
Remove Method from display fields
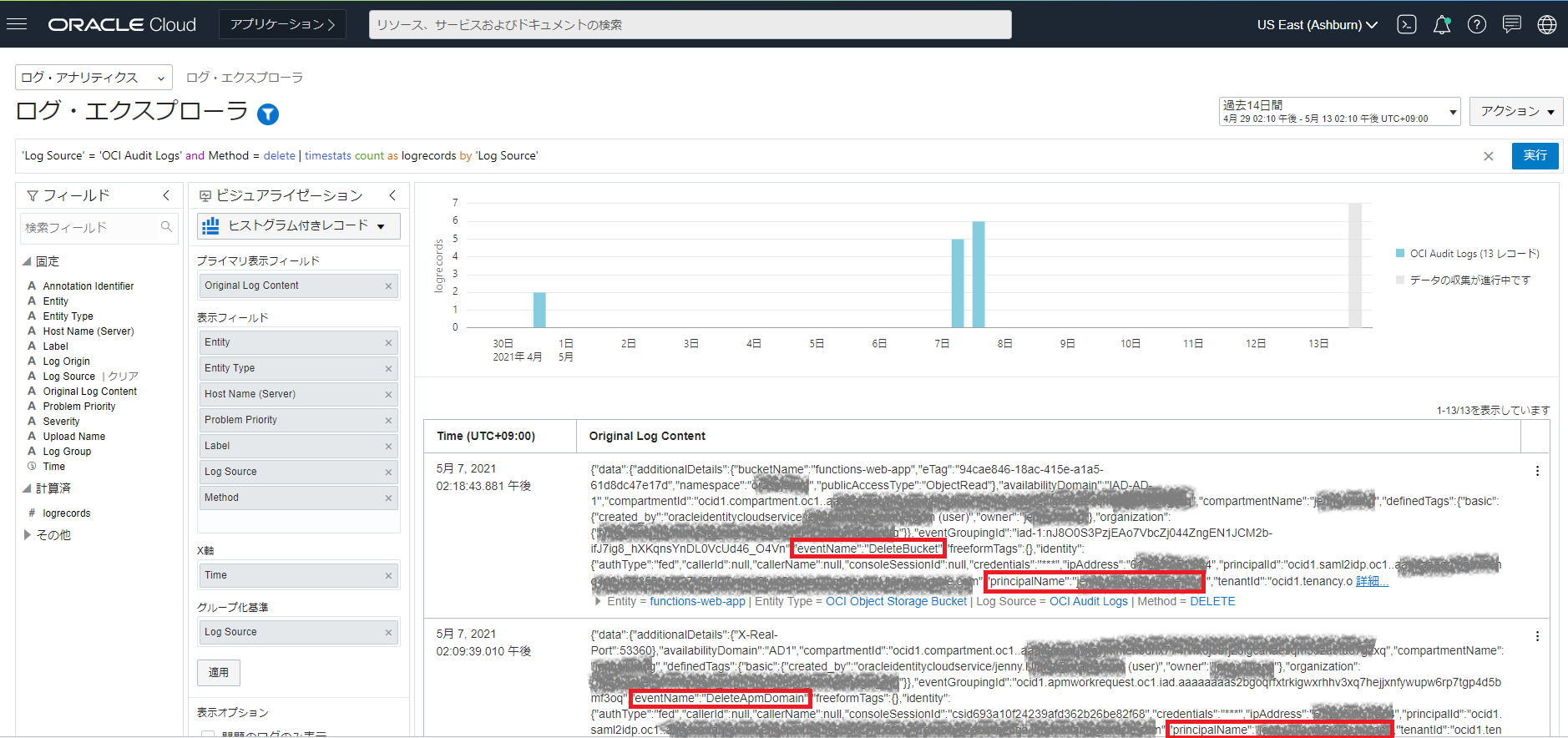[388, 498]
